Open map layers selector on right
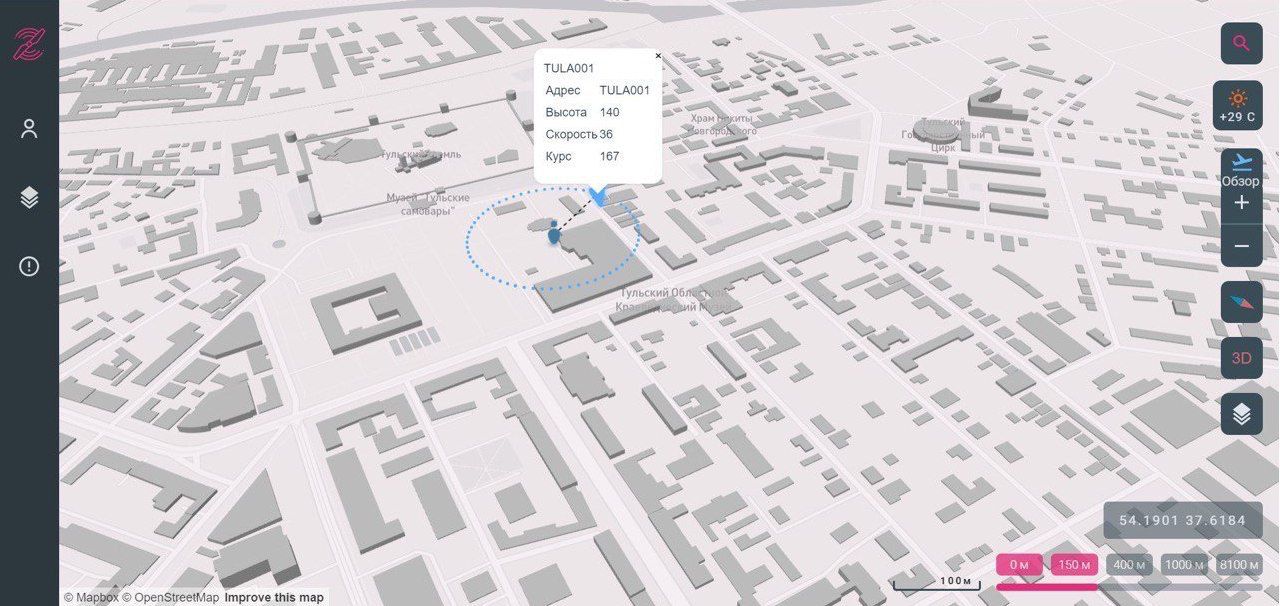 1241,413
